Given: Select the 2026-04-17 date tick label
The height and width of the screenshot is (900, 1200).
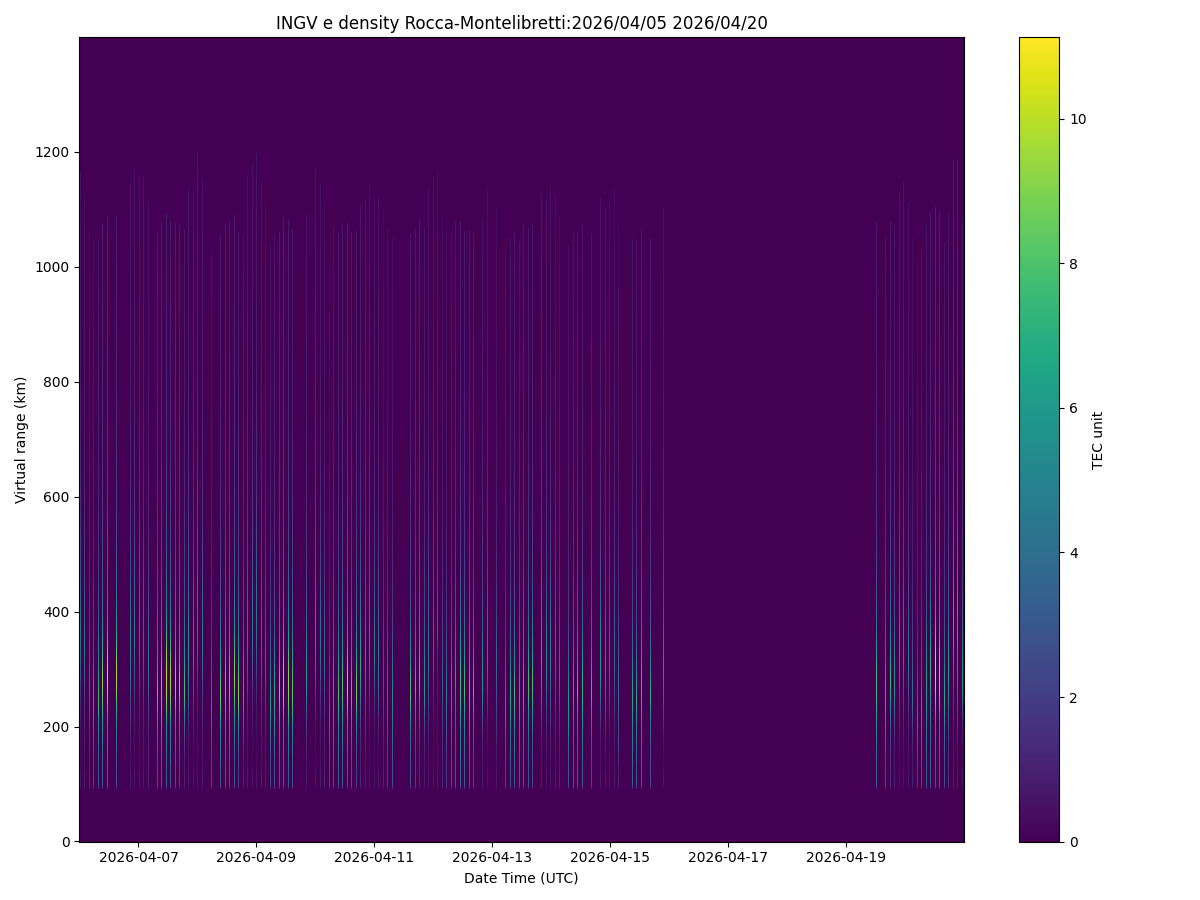Looking at the screenshot, I should 728,857.
